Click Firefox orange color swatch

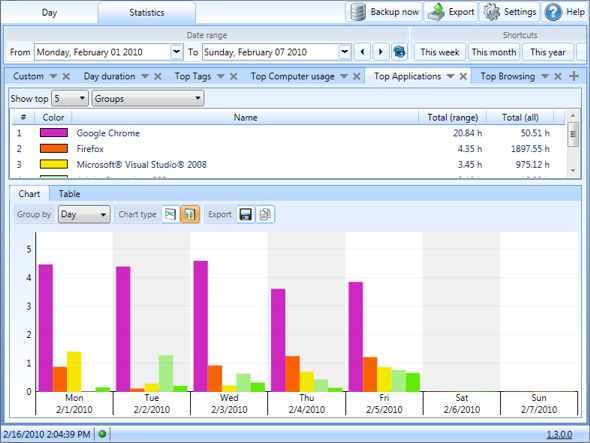tap(54, 149)
